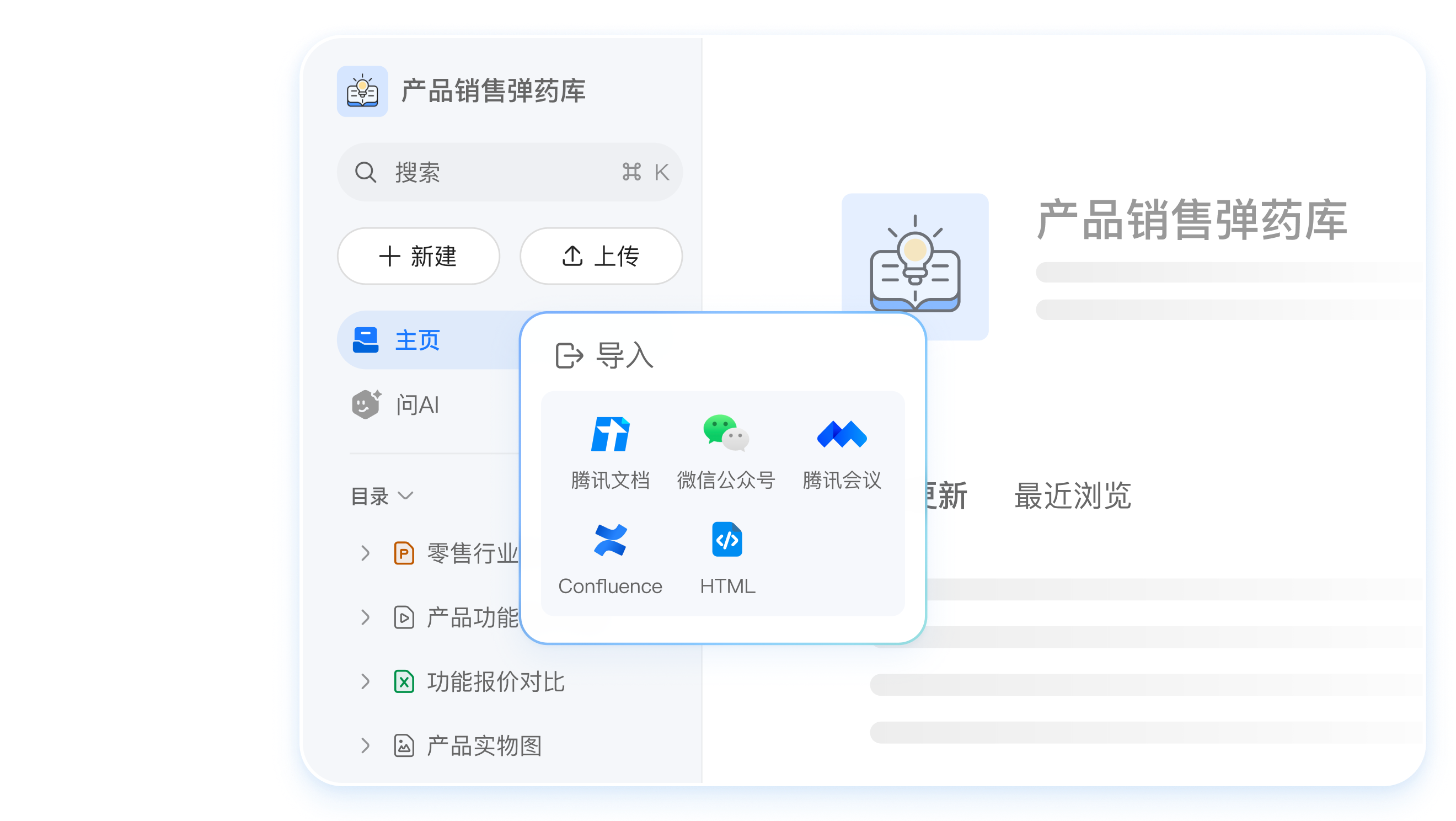The width and height of the screenshot is (1456, 821).
Task: Click the 导入 import arrow icon
Action: click(569, 356)
